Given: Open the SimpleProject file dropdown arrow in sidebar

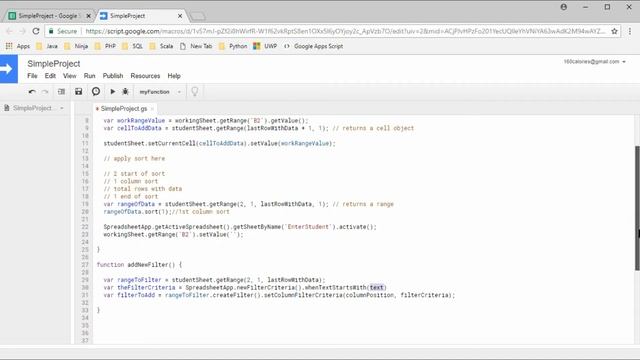Looking at the screenshot, I should (62, 108).
